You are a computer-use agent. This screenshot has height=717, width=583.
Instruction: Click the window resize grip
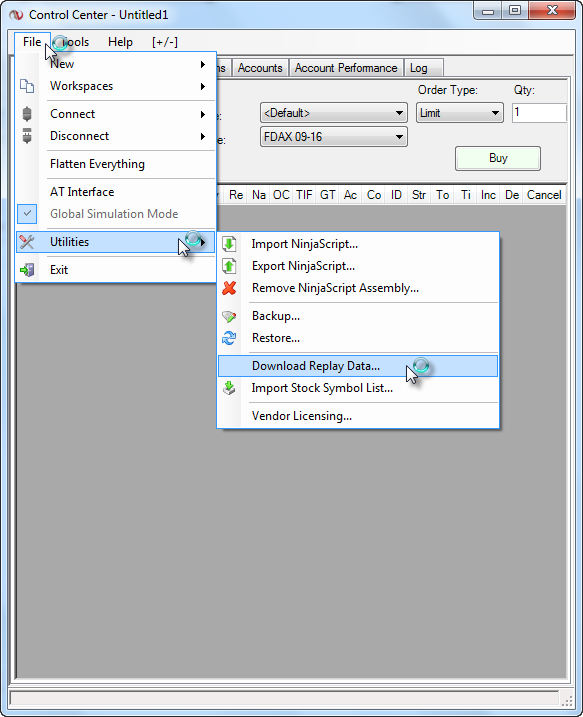point(567,700)
